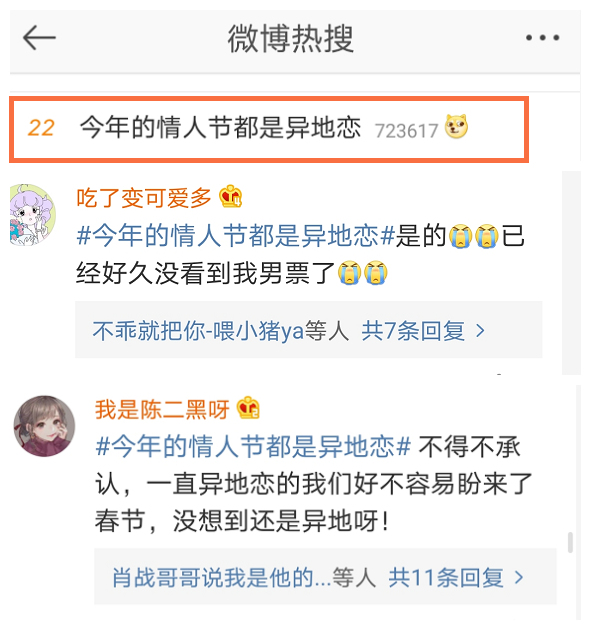The height and width of the screenshot is (630, 591).
Task: Tap crown badge next to 吃了变可爱多
Action: 231,196
